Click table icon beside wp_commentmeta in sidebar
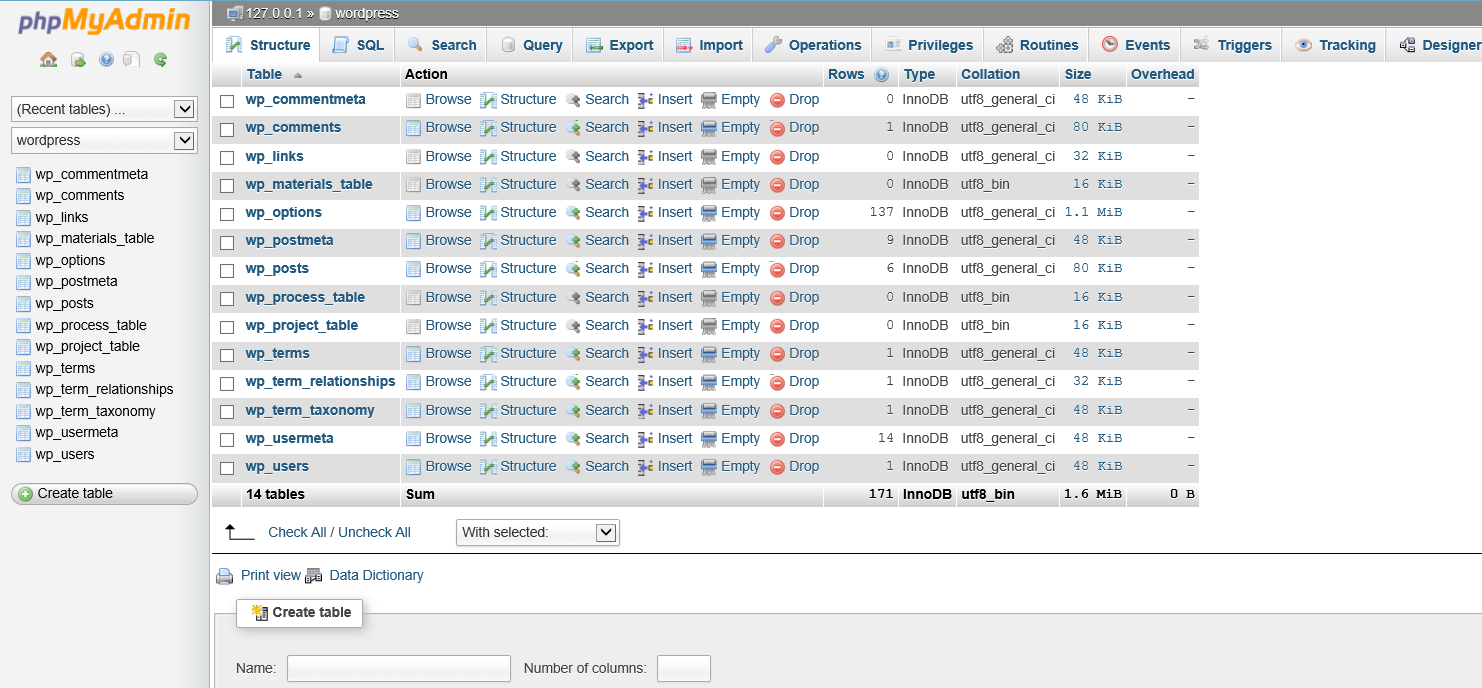This screenshot has width=1482, height=688. (24, 174)
